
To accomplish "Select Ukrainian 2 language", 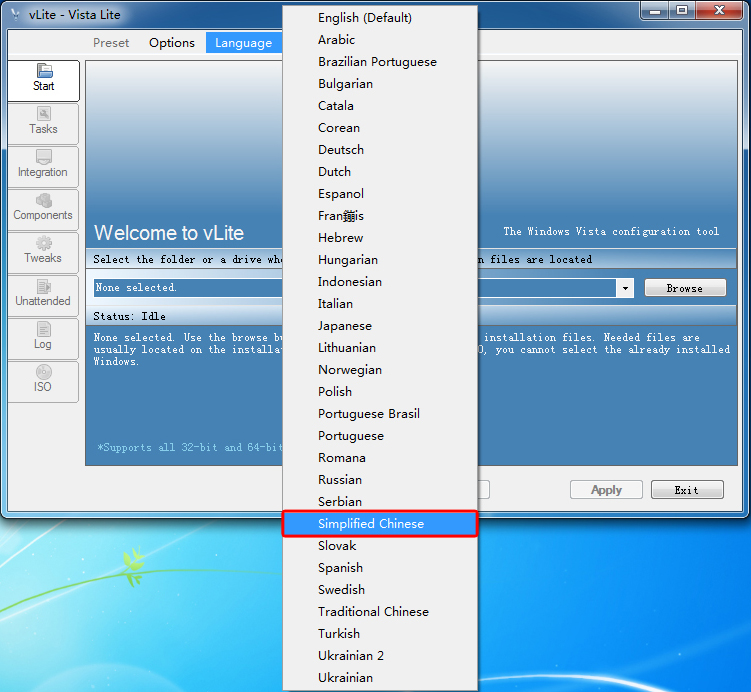I will click(x=380, y=657).
